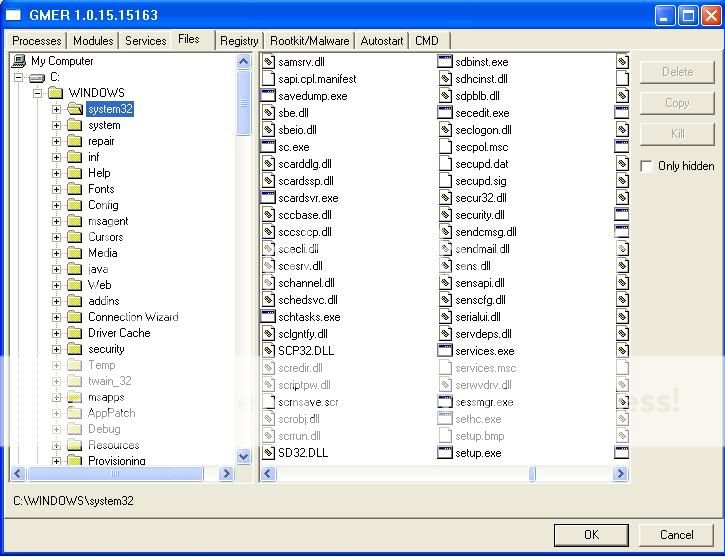Click the Copy button

(677, 103)
